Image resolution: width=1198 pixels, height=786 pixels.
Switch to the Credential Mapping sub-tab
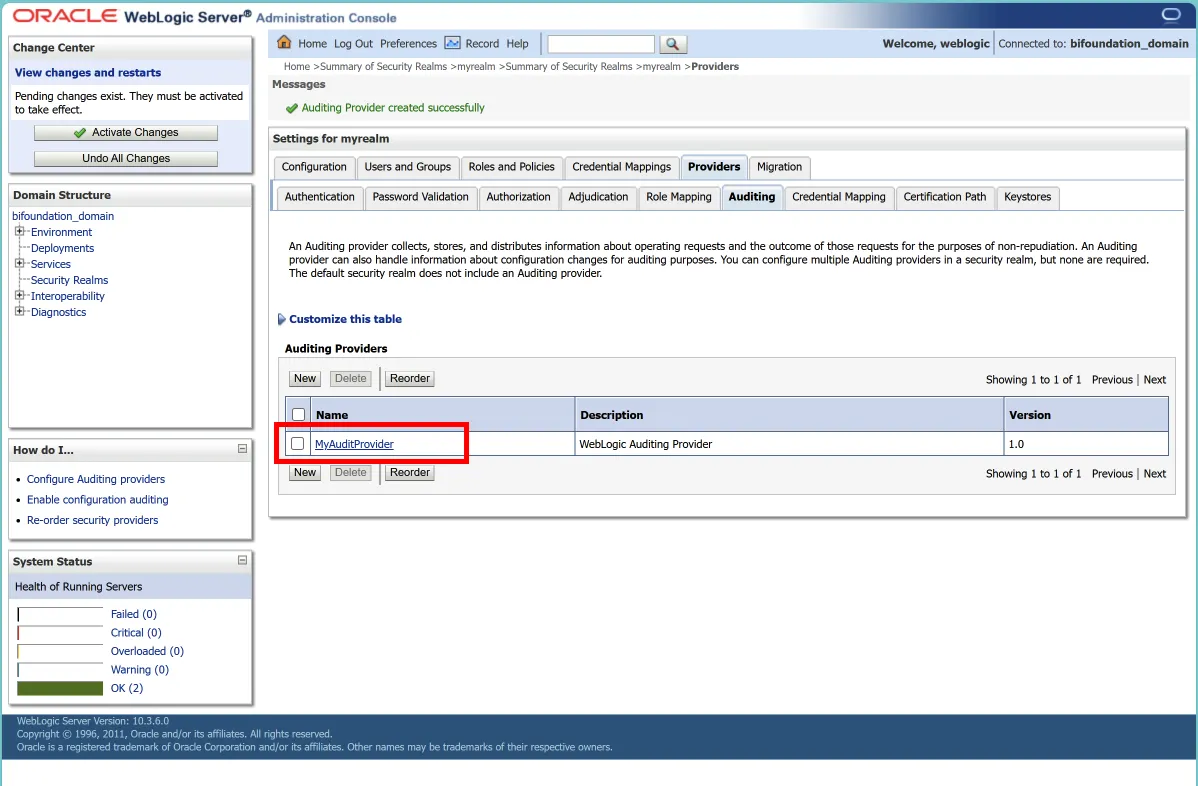pyautogui.click(x=839, y=197)
